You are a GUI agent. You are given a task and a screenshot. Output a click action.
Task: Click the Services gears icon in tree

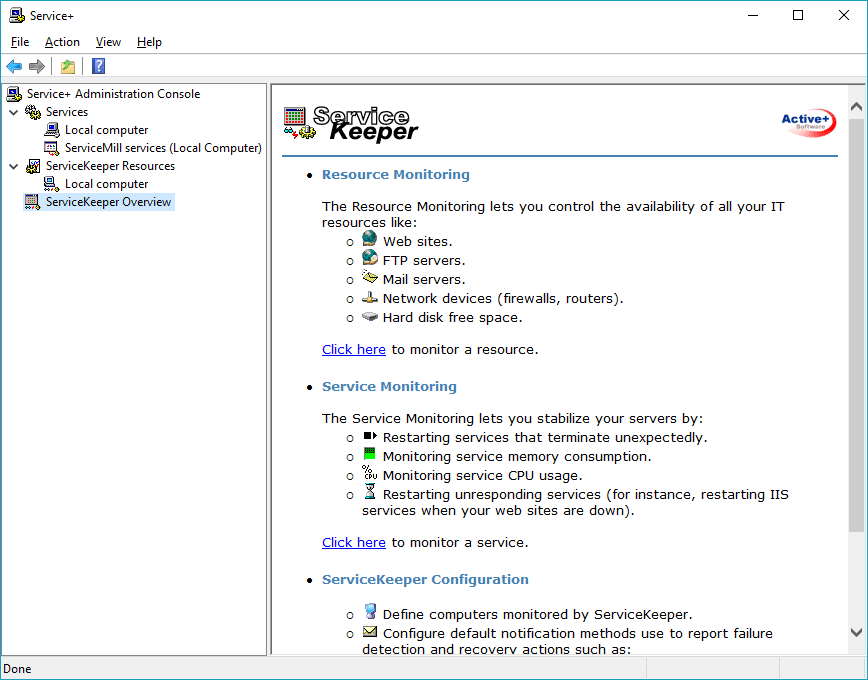[x=33, y=112]
